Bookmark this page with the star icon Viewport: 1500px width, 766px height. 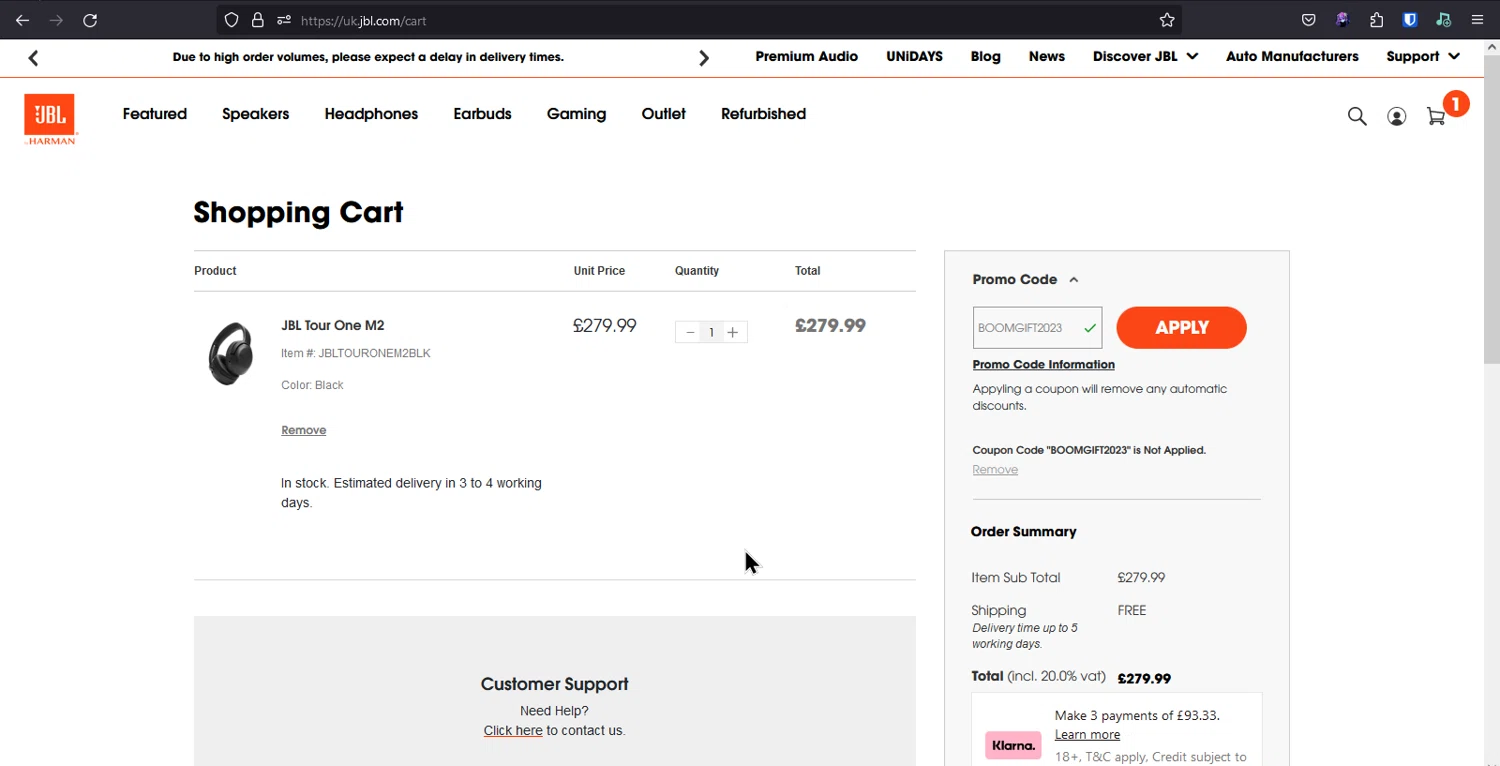pos(1167,20)
